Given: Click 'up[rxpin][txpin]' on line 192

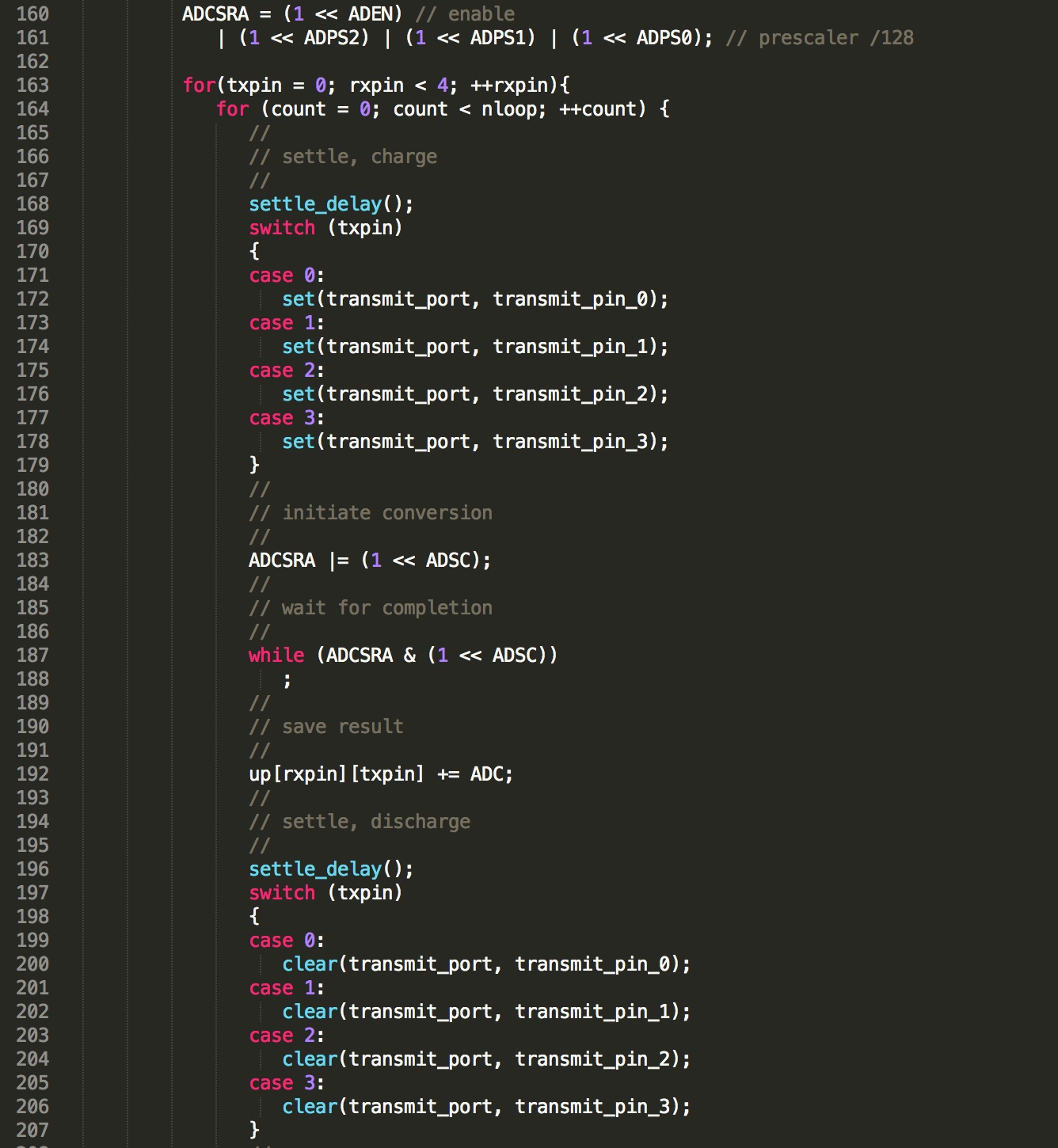Looking at the screenshot, I should (x=337, y=774).
